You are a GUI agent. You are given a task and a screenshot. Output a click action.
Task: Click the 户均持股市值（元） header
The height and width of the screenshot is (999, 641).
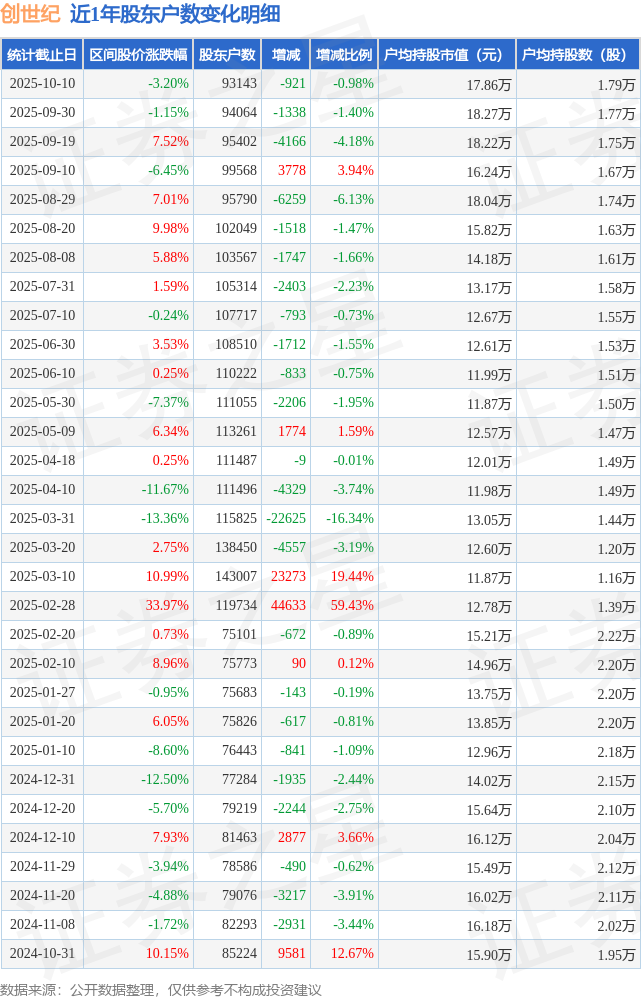pos(446,54)
